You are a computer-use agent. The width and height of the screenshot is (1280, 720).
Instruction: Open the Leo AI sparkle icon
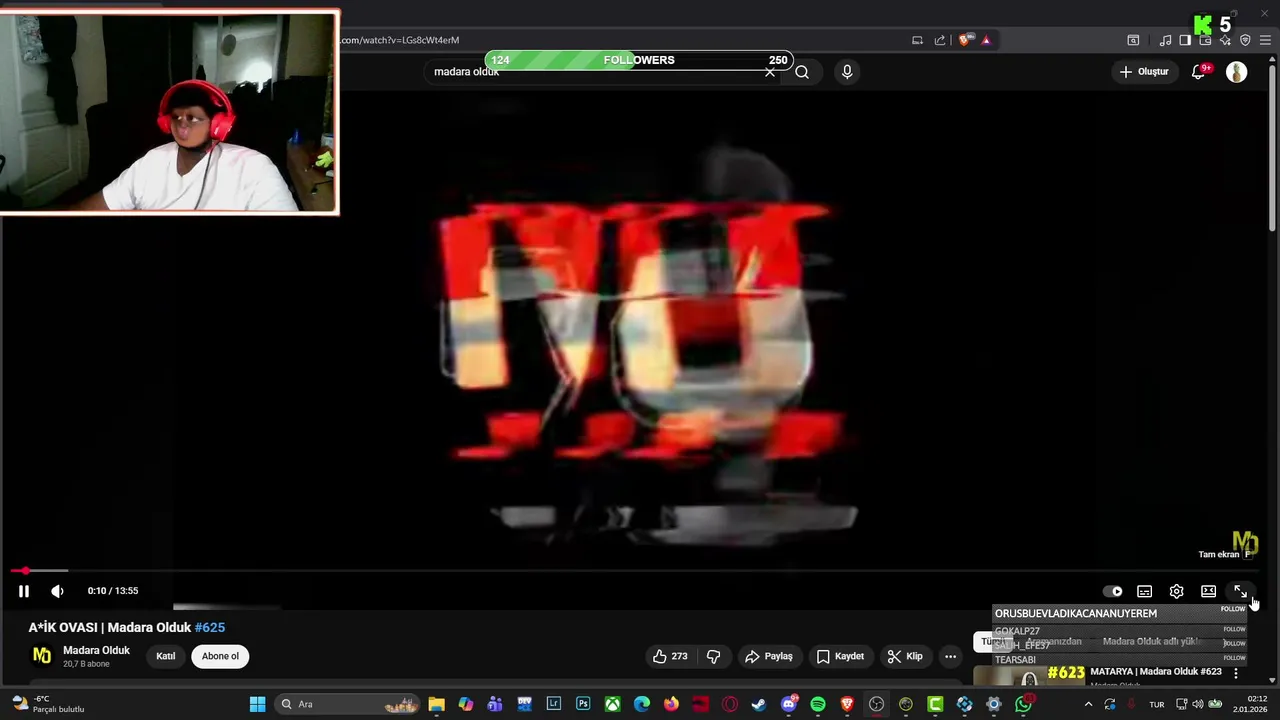(x=1226, y=40)
